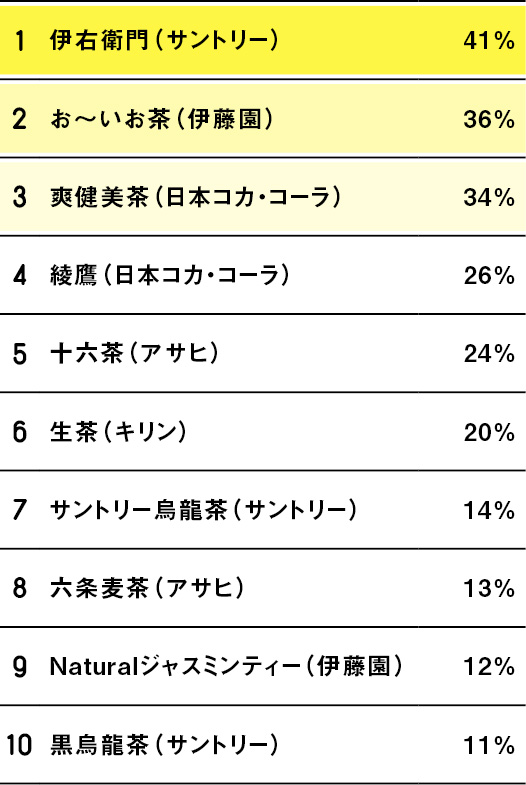Click the 34% percentage value
526x785 pixels.
[489, 197]
